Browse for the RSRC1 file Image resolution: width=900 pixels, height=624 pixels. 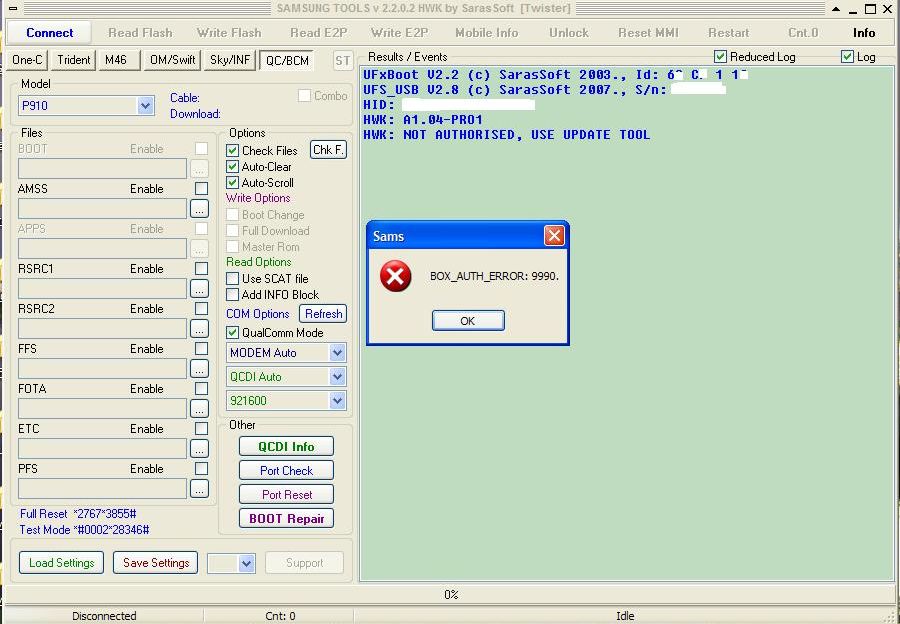coord(199,289)
